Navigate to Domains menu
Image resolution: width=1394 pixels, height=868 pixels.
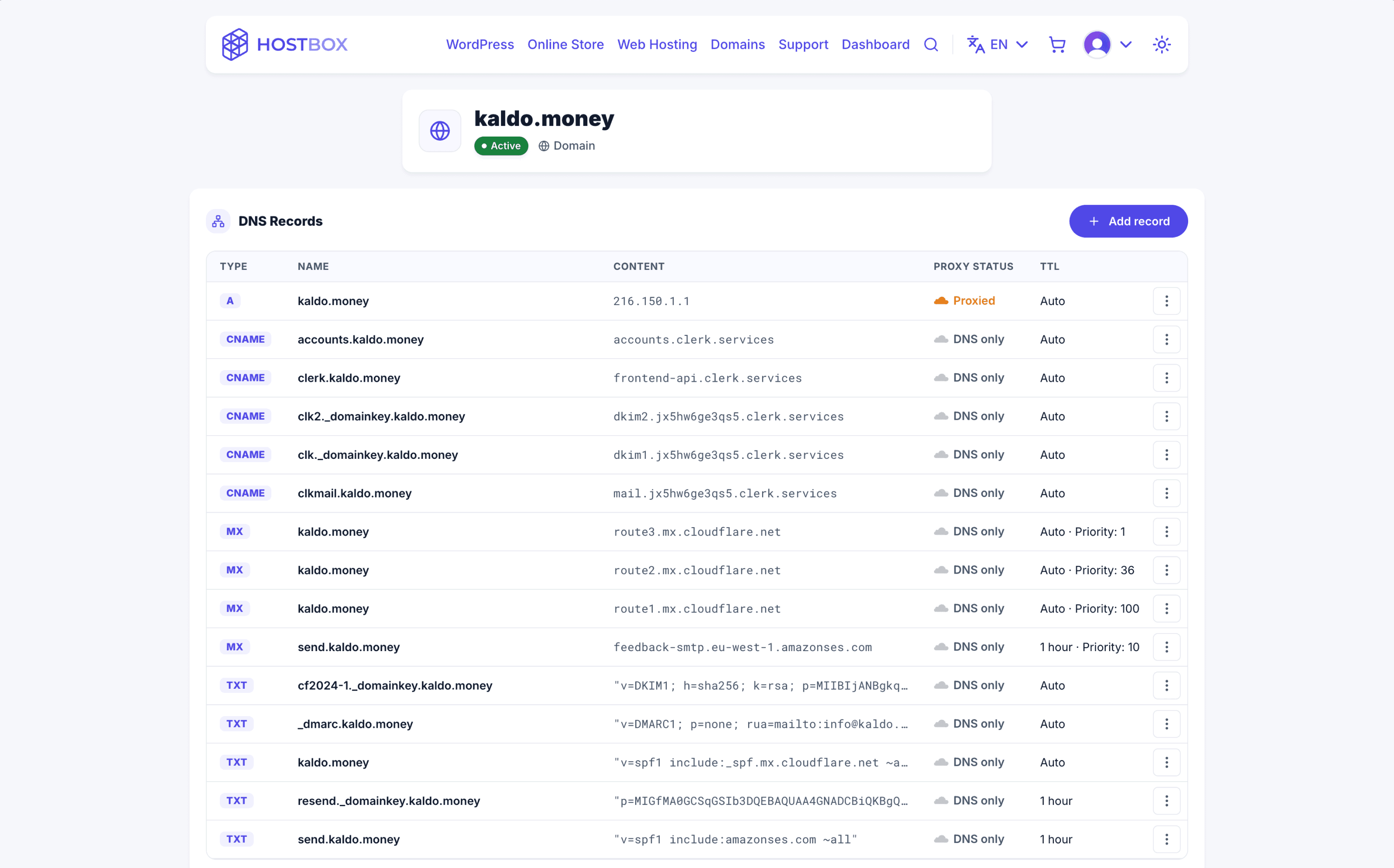click(x=737, y=44)
